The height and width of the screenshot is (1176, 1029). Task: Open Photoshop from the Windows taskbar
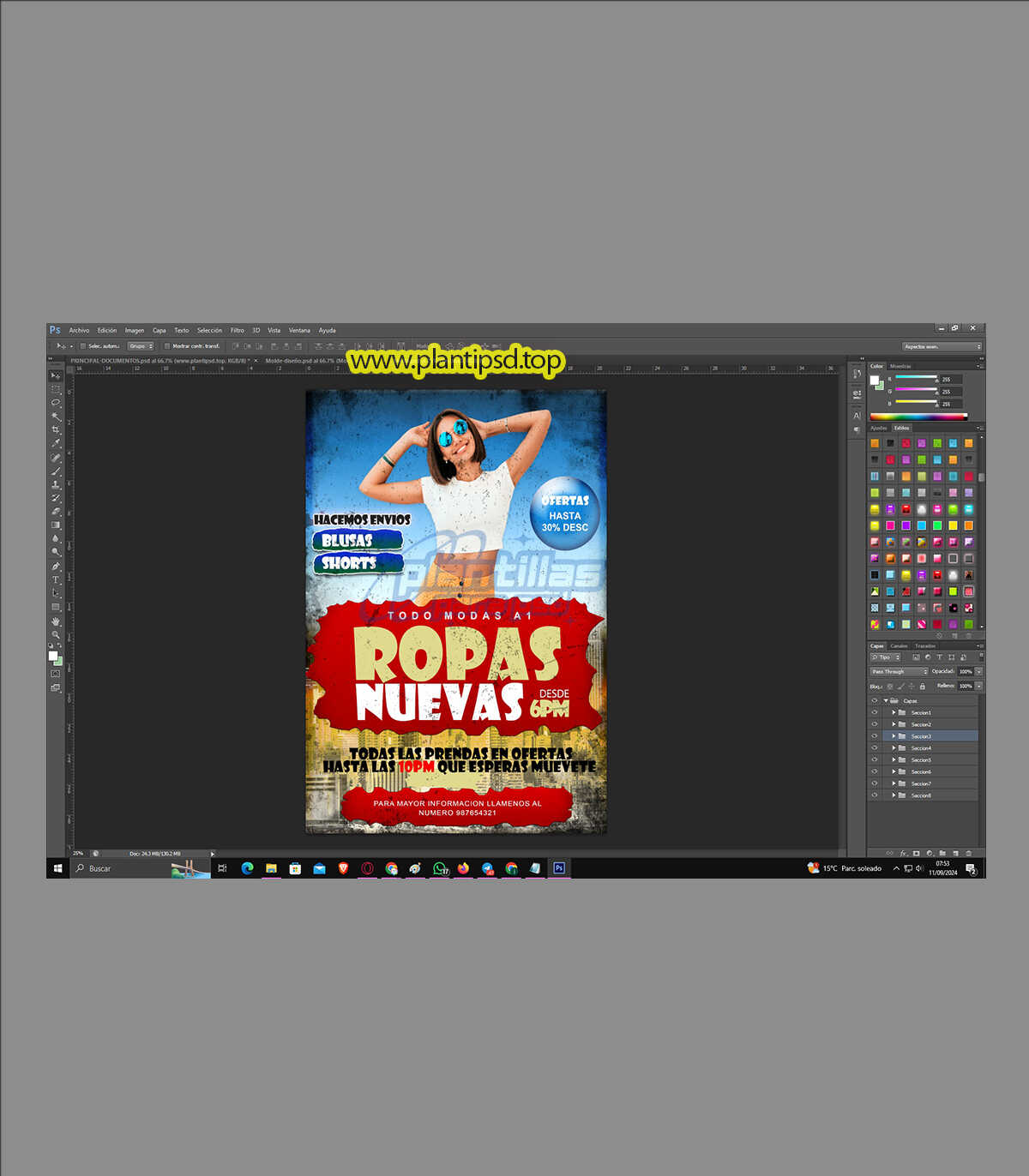[x=559, y=868]
